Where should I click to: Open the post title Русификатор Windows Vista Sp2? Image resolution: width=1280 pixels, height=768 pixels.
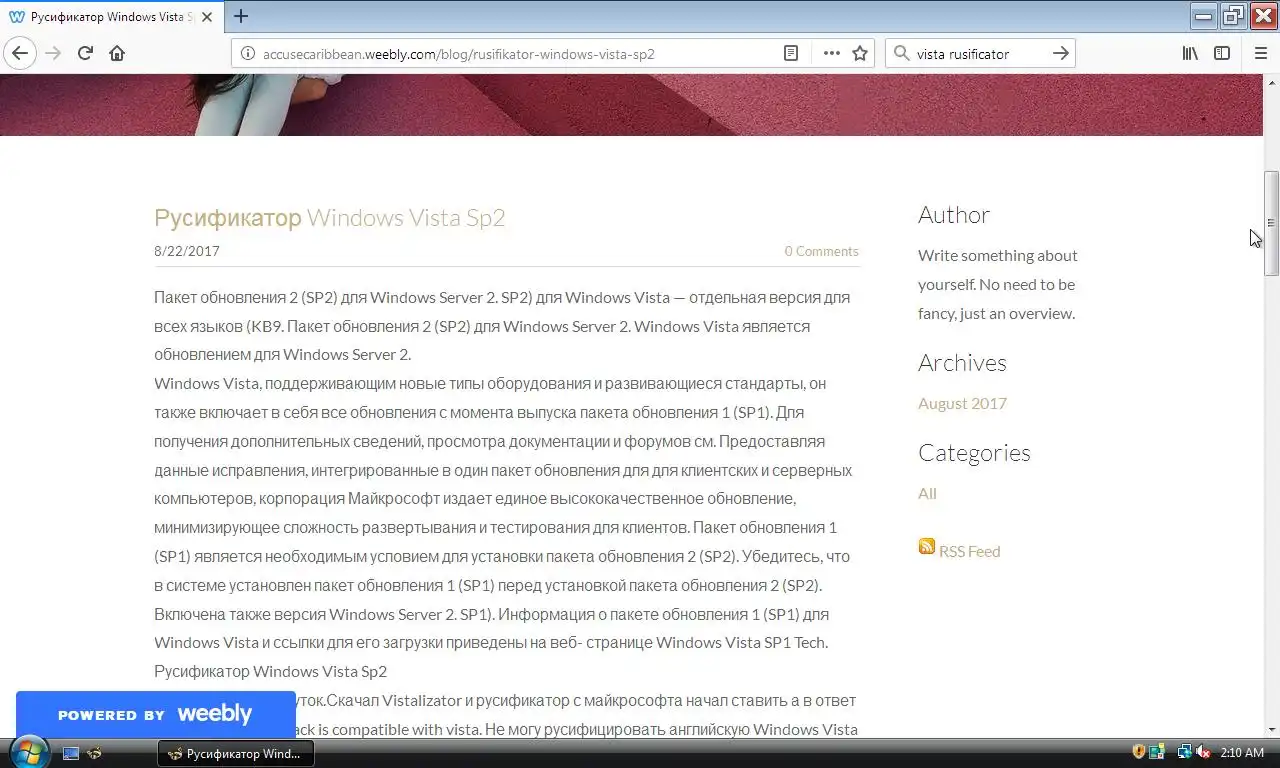329,218
